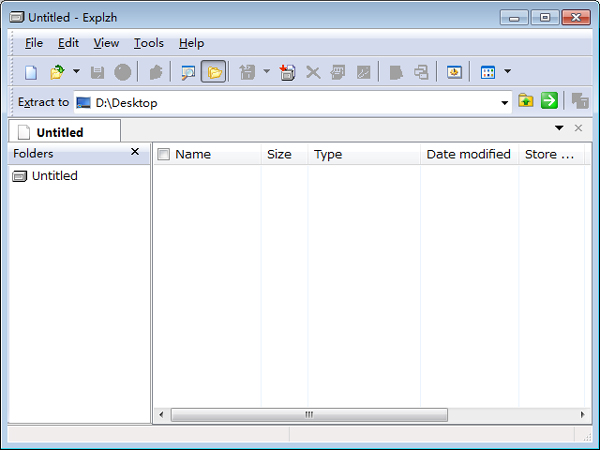Click the horizontal scrollbar thumb
The image size is (600, 450).
tap(308, 414)
